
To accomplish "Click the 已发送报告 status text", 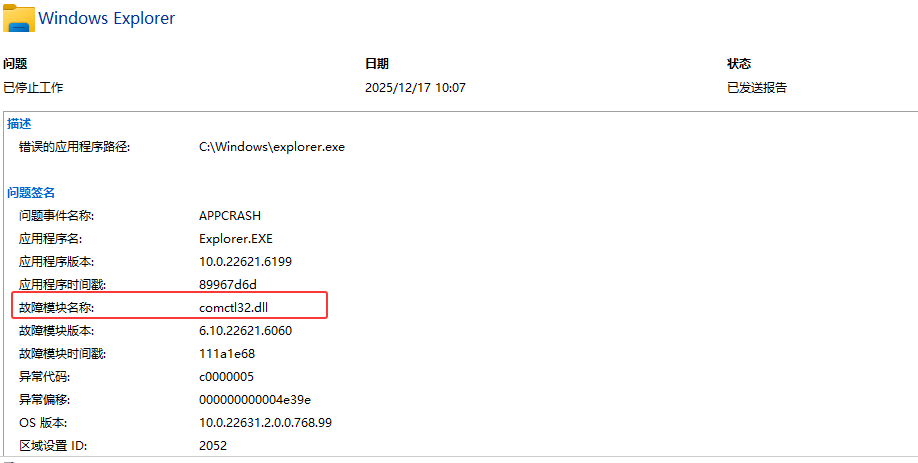I will coord(757,88).
